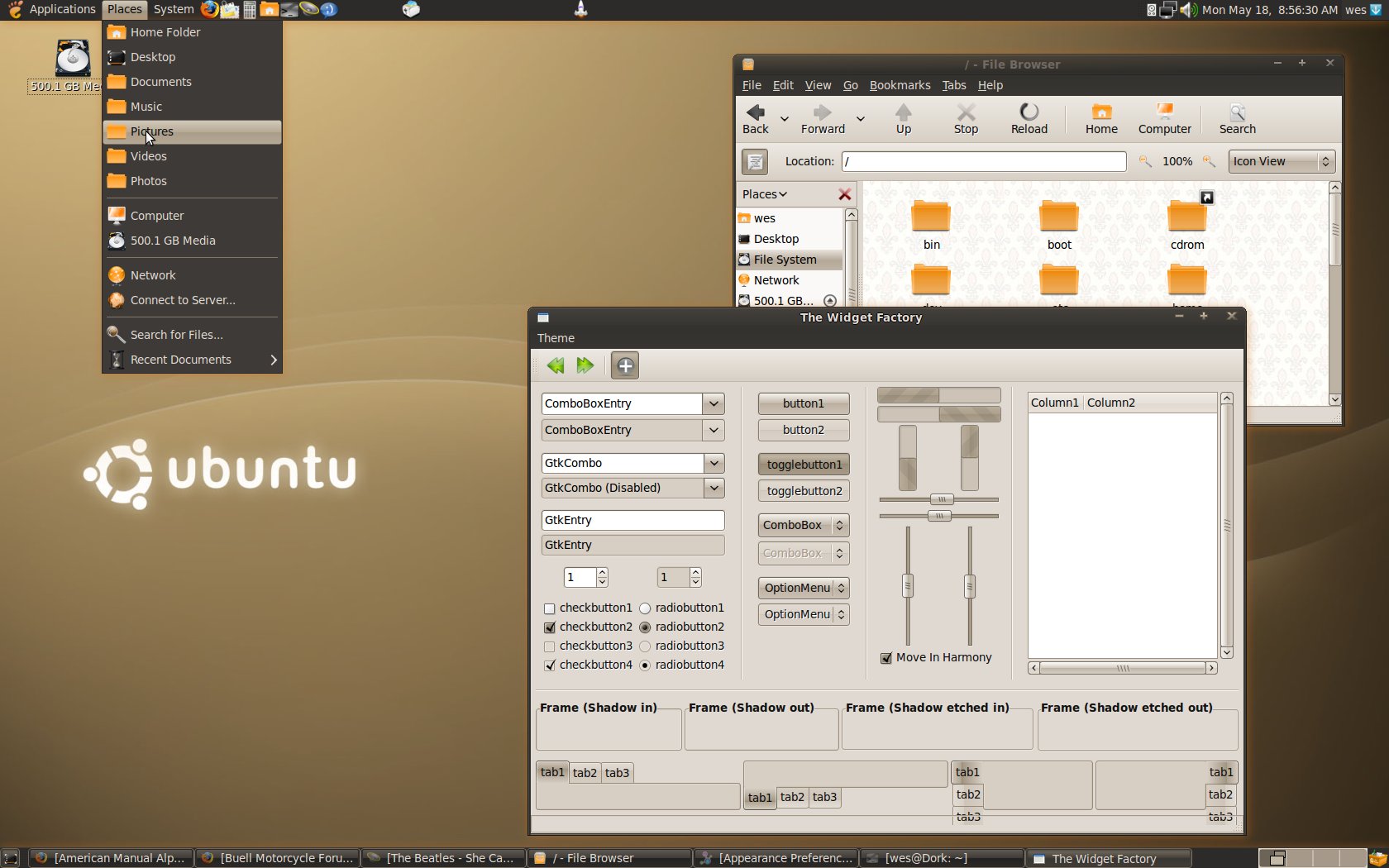This screenshot has width=1389, height=868.
Task: Open the terminal launcher in the top panel
Action: 289,10
